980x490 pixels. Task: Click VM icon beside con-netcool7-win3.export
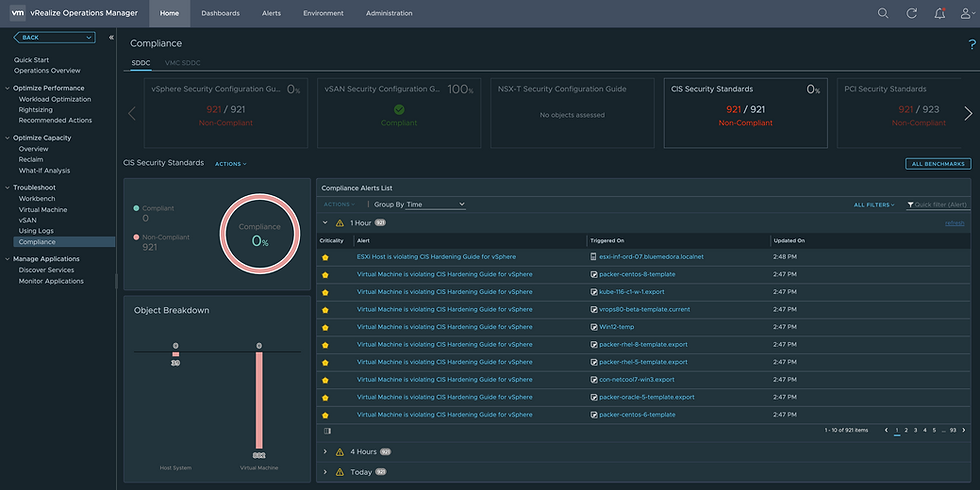(594, 379)
